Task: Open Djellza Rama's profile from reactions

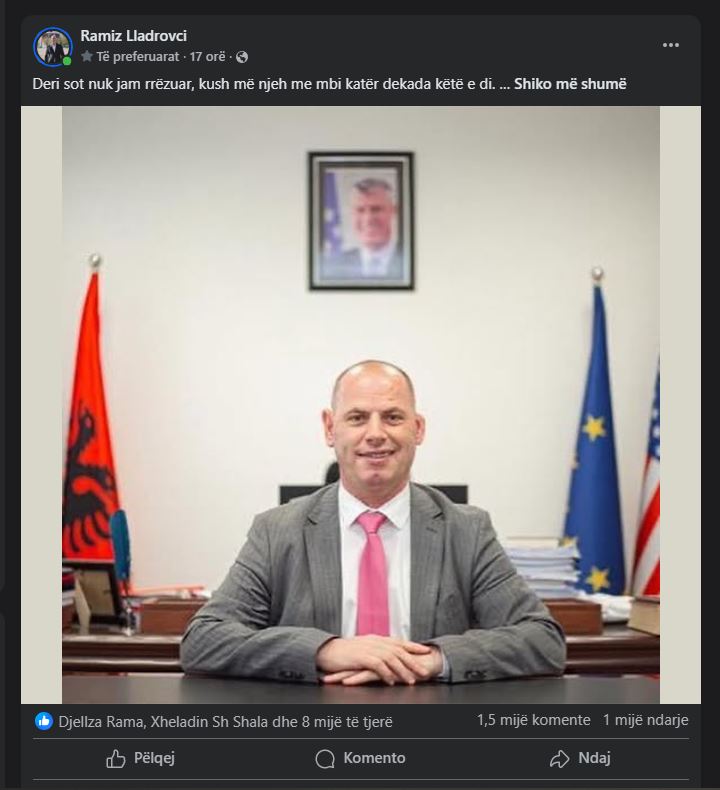Action: point(102,722)
